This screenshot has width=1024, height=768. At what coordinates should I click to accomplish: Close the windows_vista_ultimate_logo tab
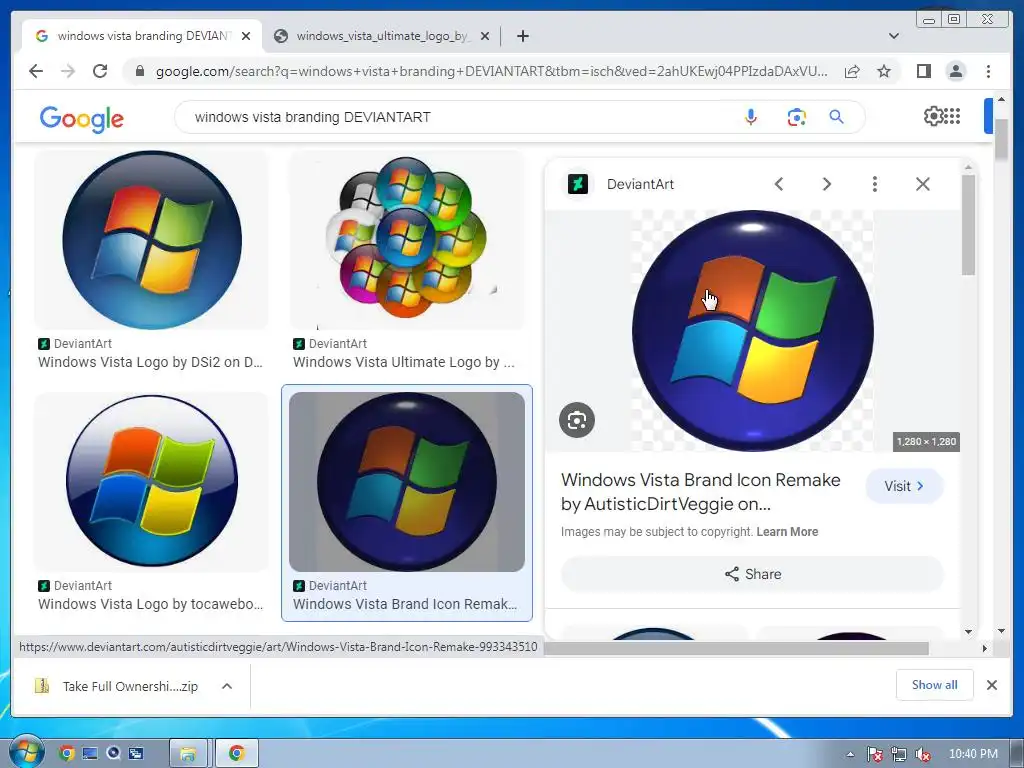click(x=485, y=37)
